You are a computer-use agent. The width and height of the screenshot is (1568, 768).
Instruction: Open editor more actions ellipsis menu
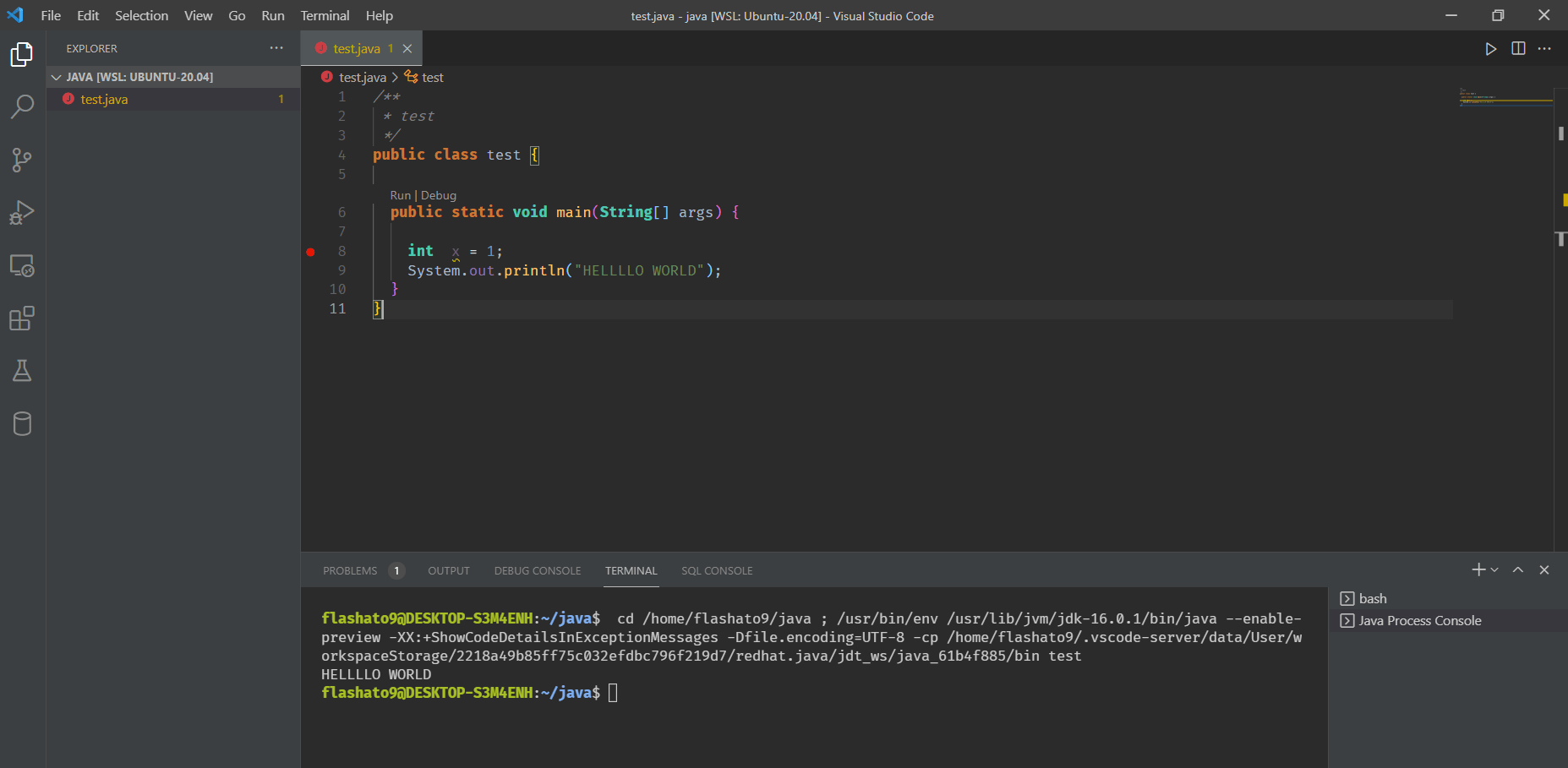[x=1545, y=48]
